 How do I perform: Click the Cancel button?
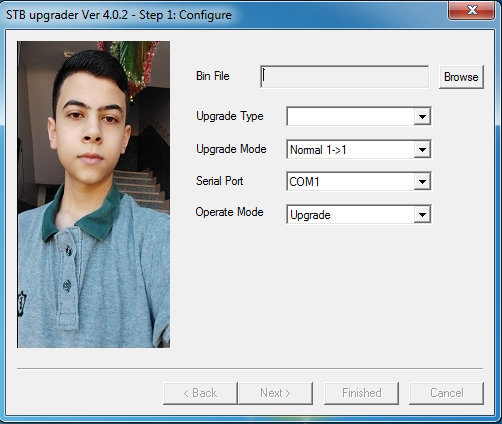point(446,393)
